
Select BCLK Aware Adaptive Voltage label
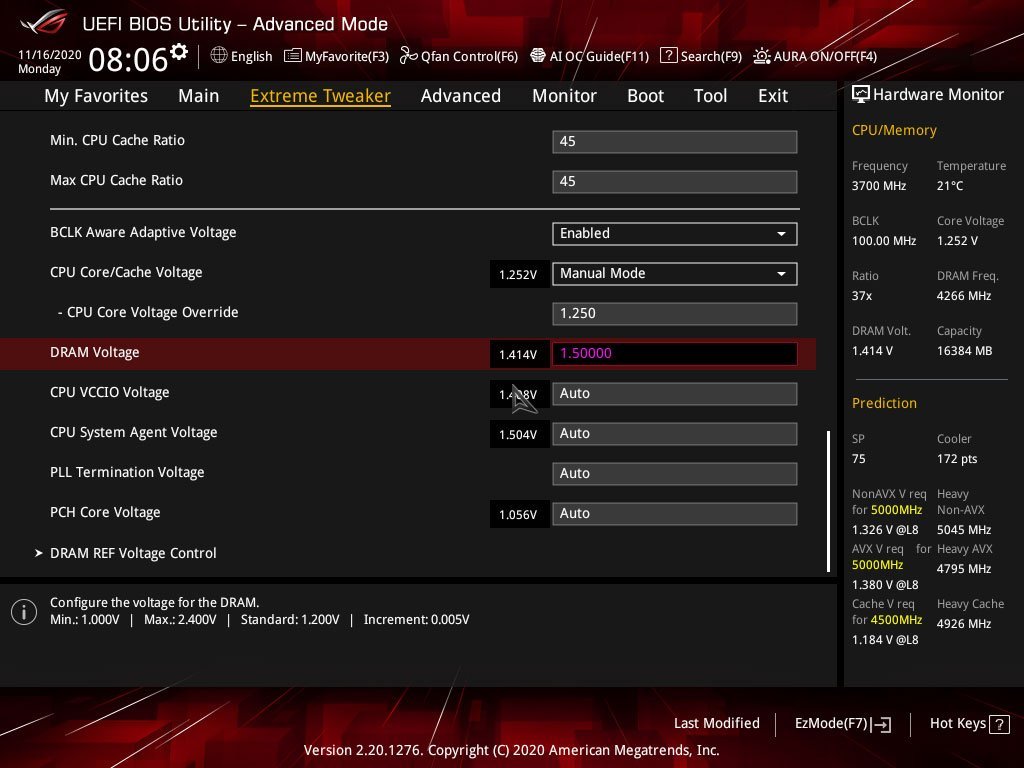pyautogui.click(x=143, y=232)
